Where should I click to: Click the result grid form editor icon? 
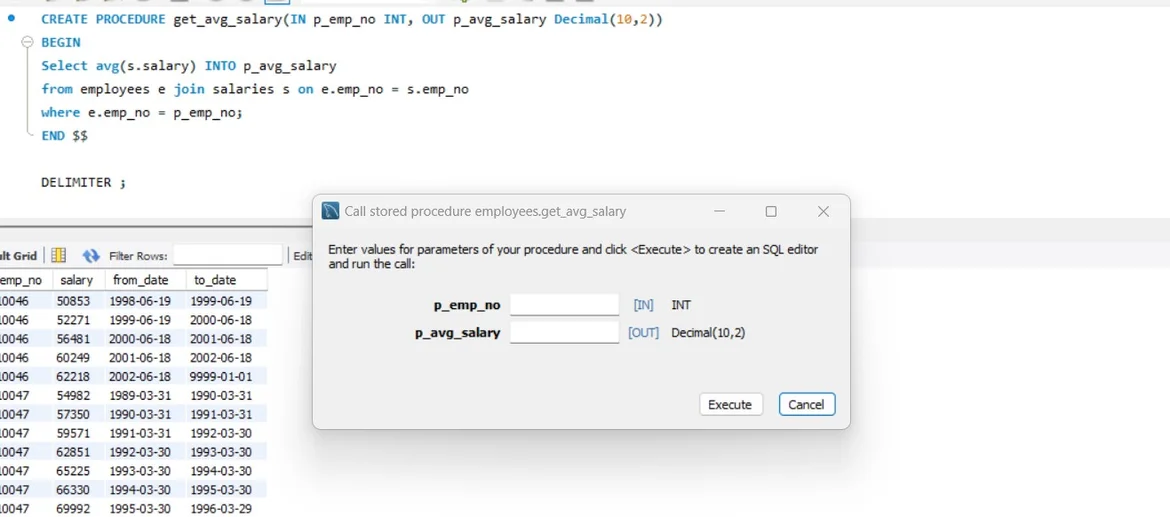(x=59, y=256)
